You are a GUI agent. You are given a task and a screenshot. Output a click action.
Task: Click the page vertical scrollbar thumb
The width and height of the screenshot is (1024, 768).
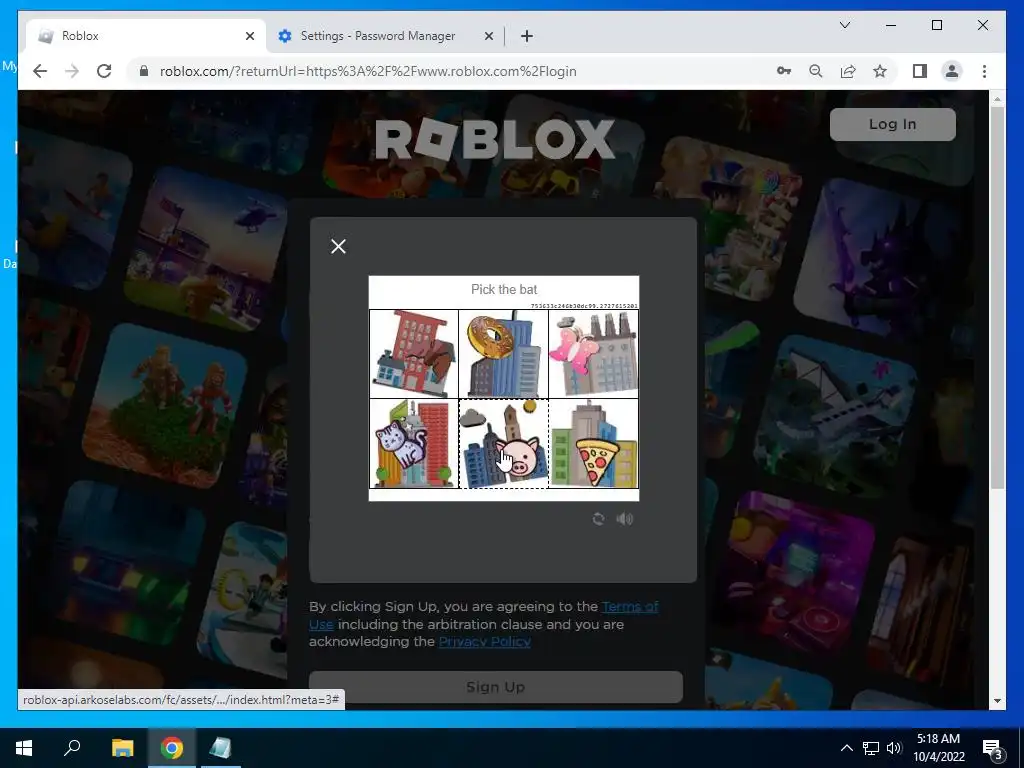(997, 297)
